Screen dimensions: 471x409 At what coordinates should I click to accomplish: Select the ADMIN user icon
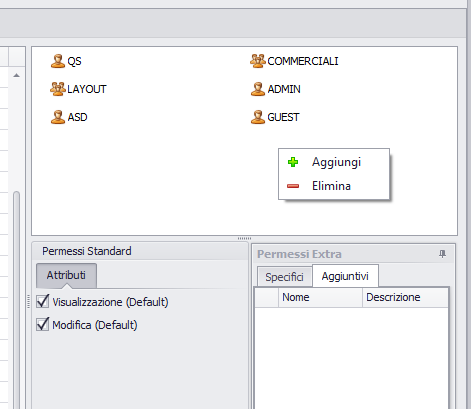258,89
